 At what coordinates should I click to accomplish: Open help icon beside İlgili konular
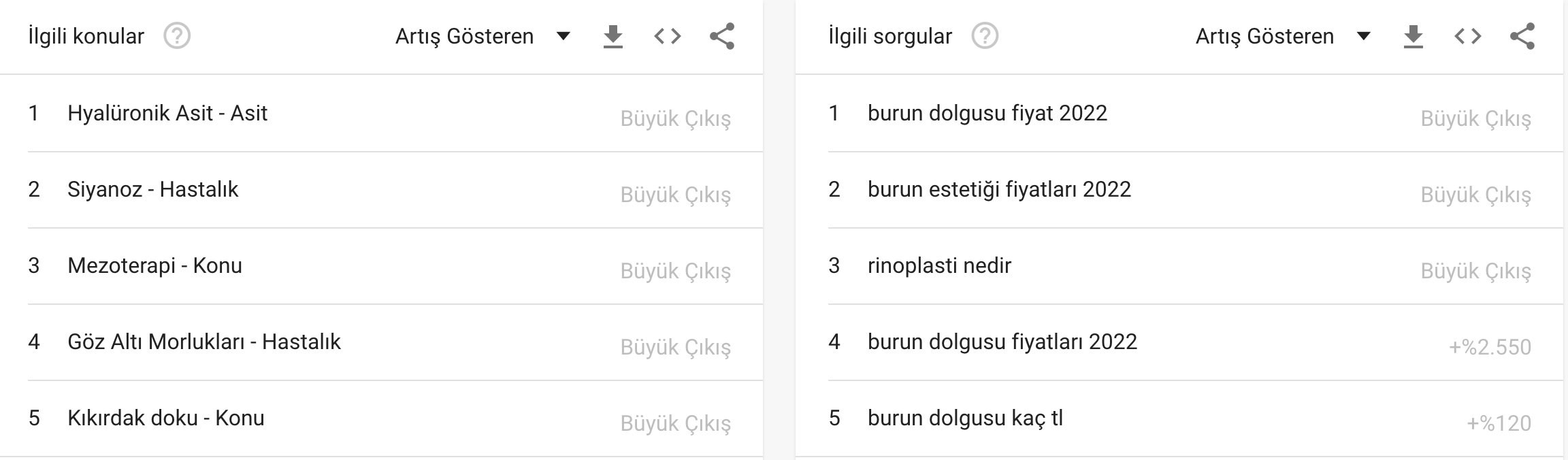point(177,36)
